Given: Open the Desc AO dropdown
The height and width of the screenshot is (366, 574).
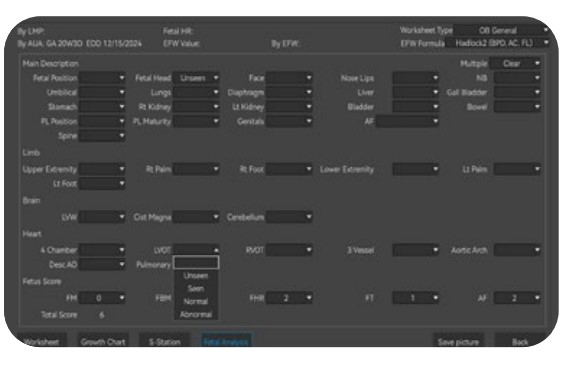Looking at the screenshot, I should (102, 264).
